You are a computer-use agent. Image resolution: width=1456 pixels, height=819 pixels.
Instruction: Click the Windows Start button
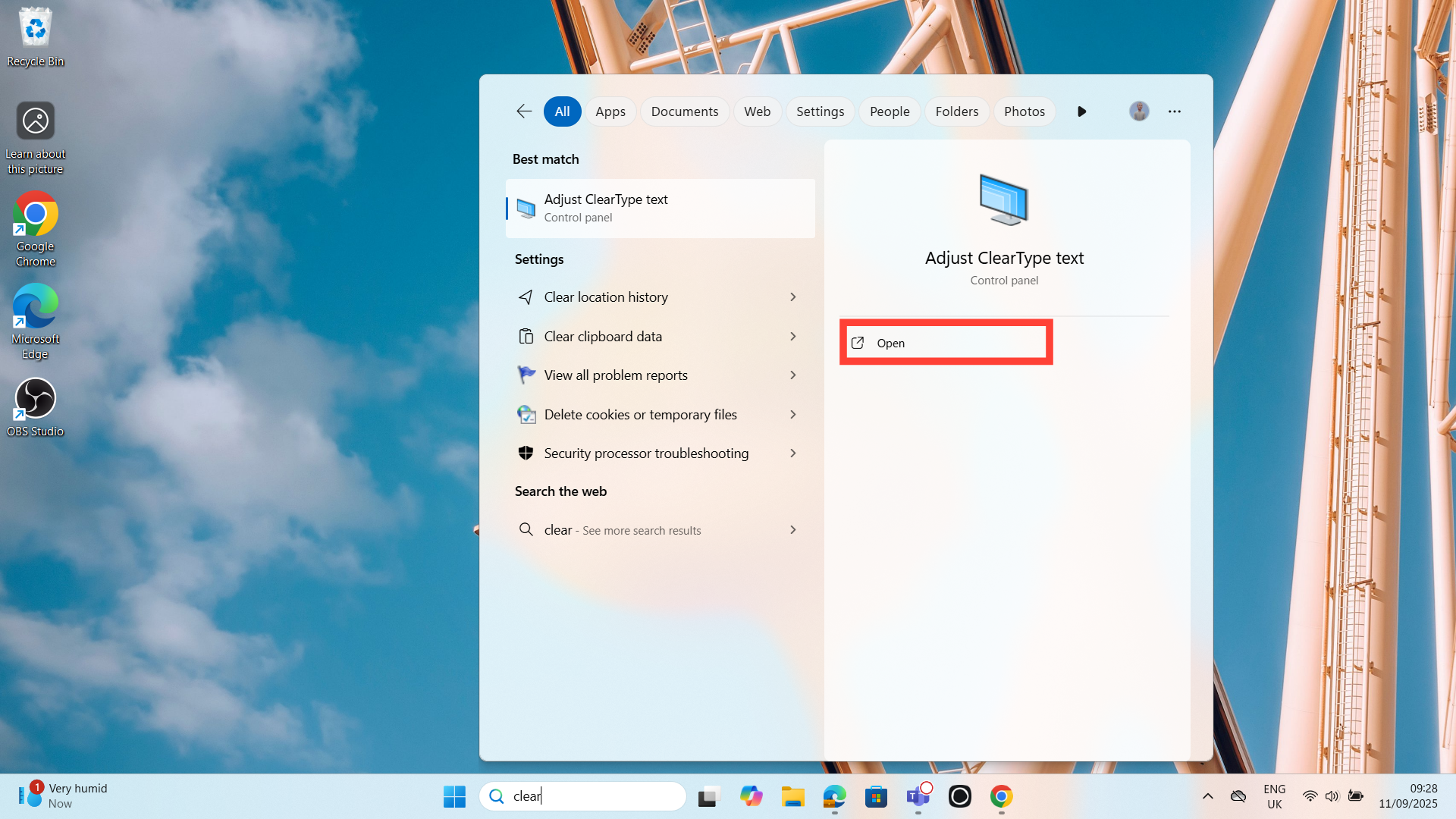click(454, 796)
